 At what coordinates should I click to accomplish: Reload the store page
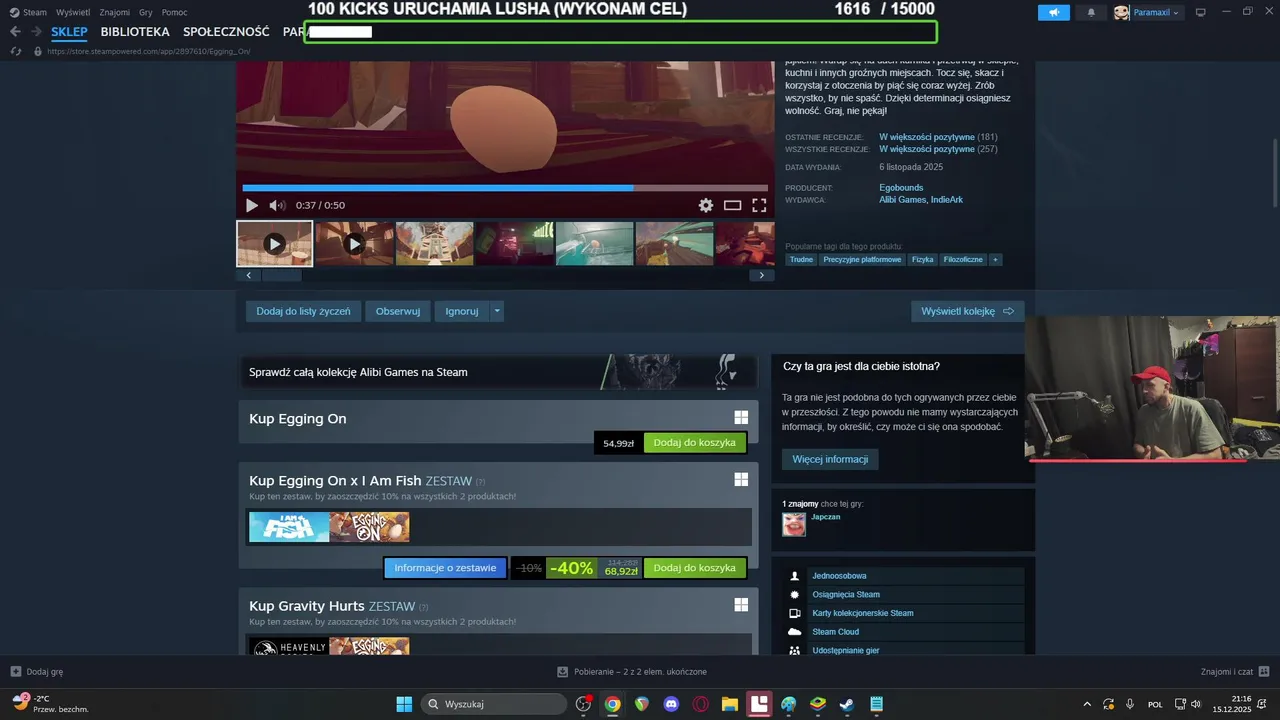tap(16, 51)
